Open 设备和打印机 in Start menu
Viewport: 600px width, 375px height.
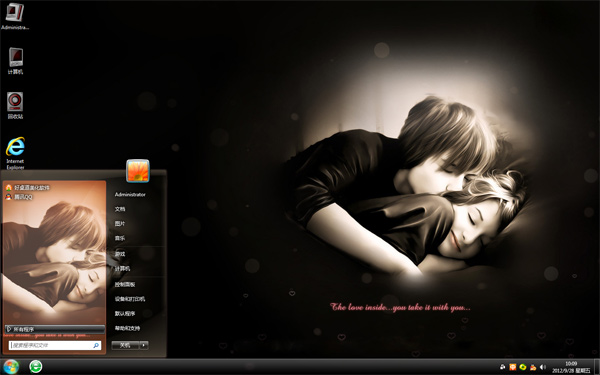pyautogui.click(x=130, y=299)
